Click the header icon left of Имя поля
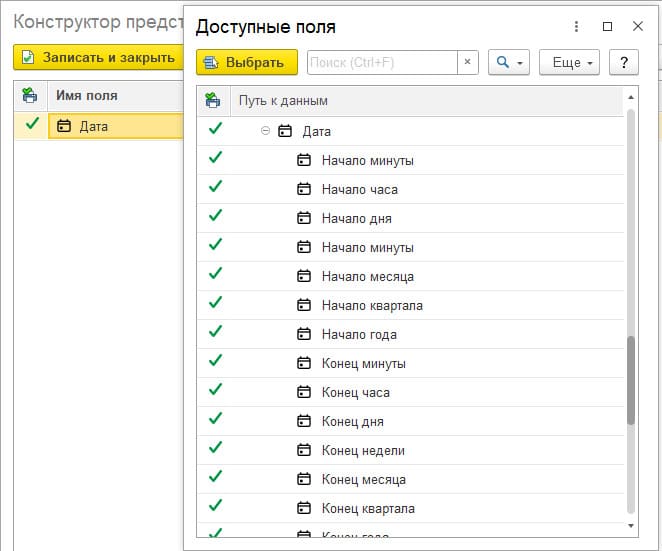Screen dimensions: 662x551 tap(30, 96)
